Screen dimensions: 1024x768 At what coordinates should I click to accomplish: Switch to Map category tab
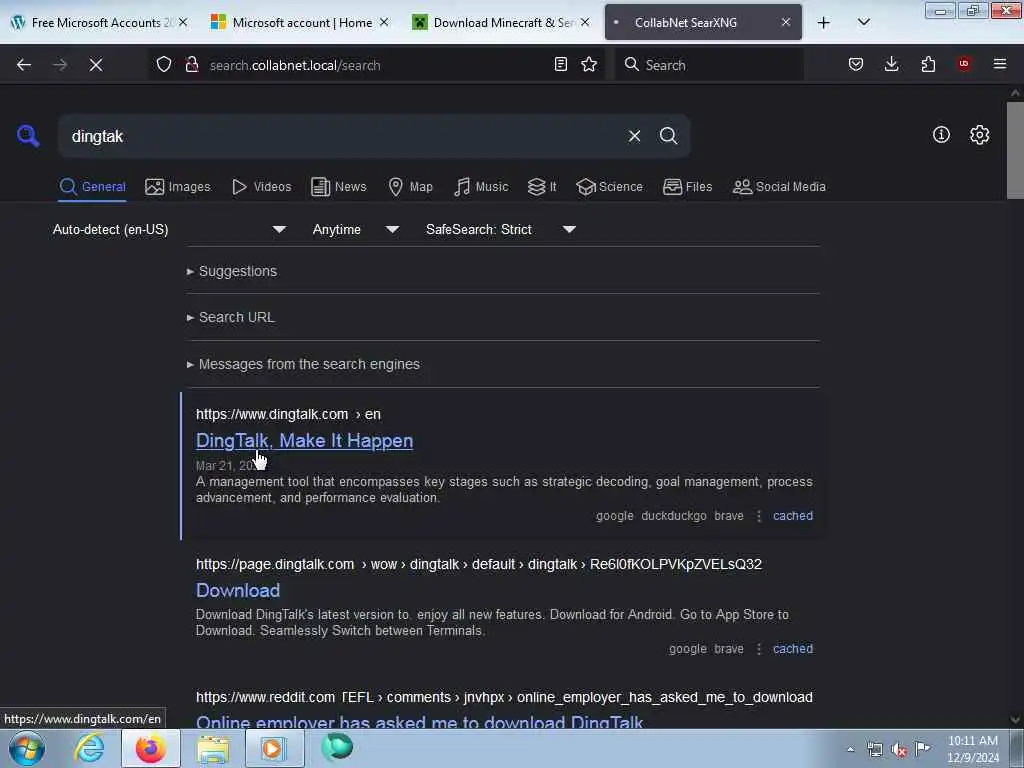pos(410,187)
